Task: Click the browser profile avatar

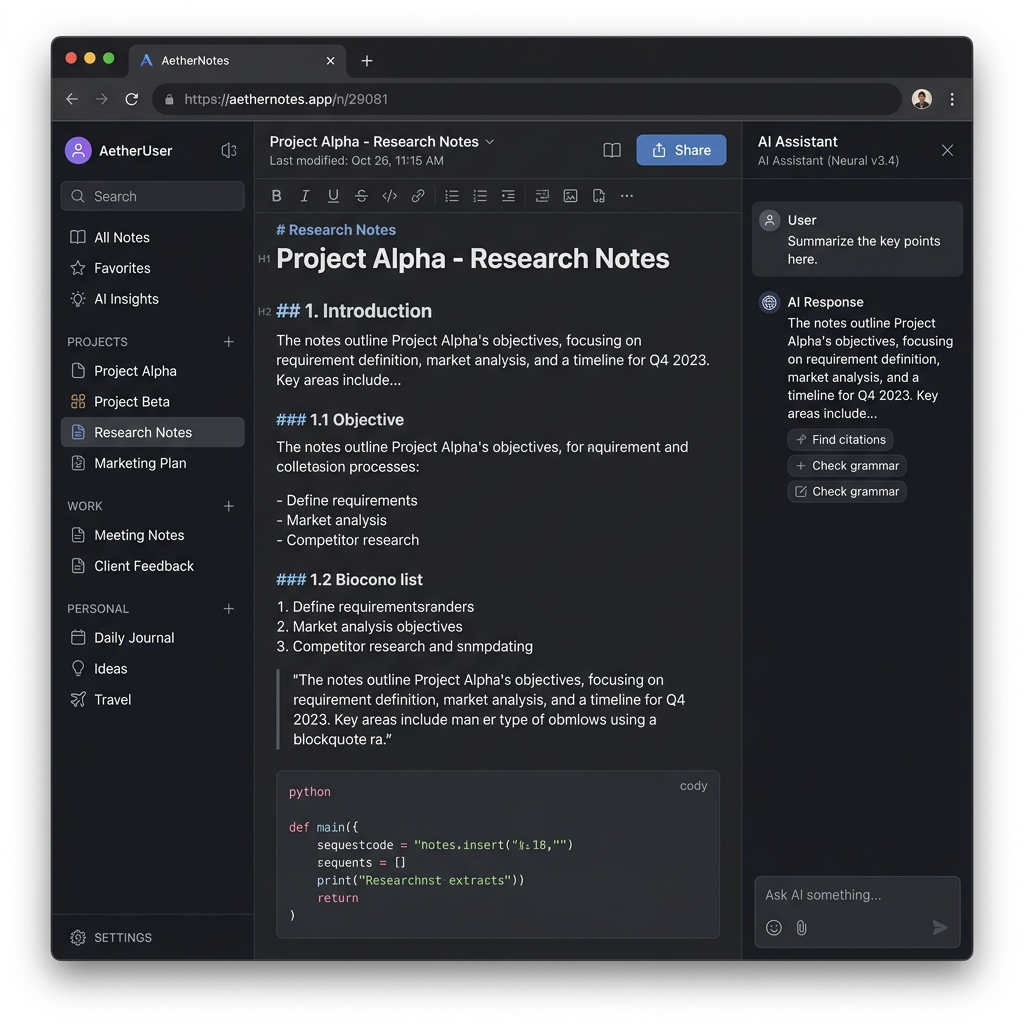Action: point(922,99)
